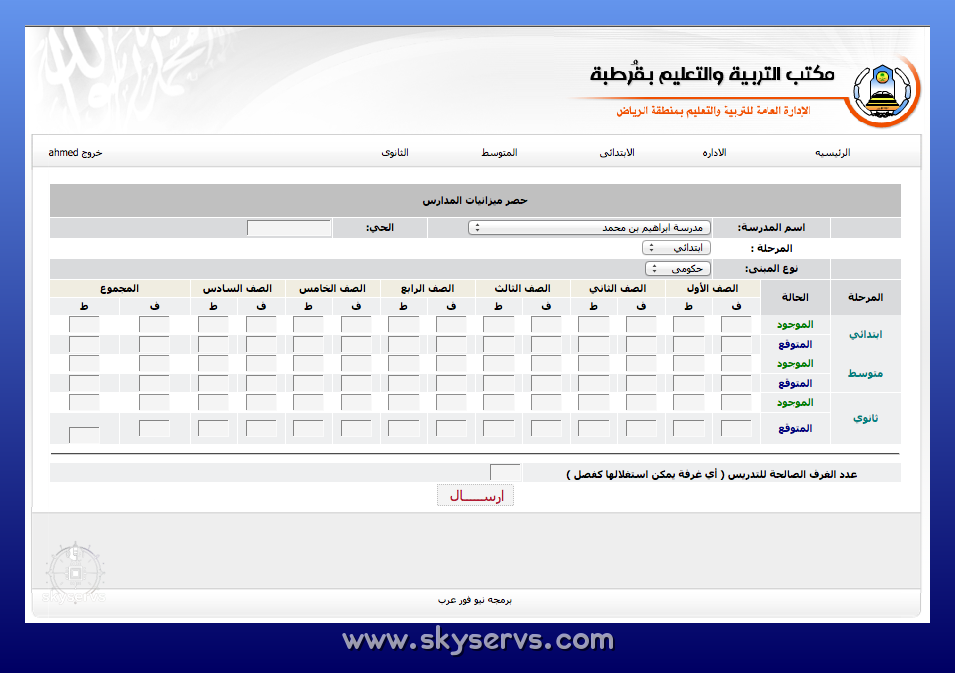Click the برمجه نيو فور عرب footer link

(x=475, y=601)
